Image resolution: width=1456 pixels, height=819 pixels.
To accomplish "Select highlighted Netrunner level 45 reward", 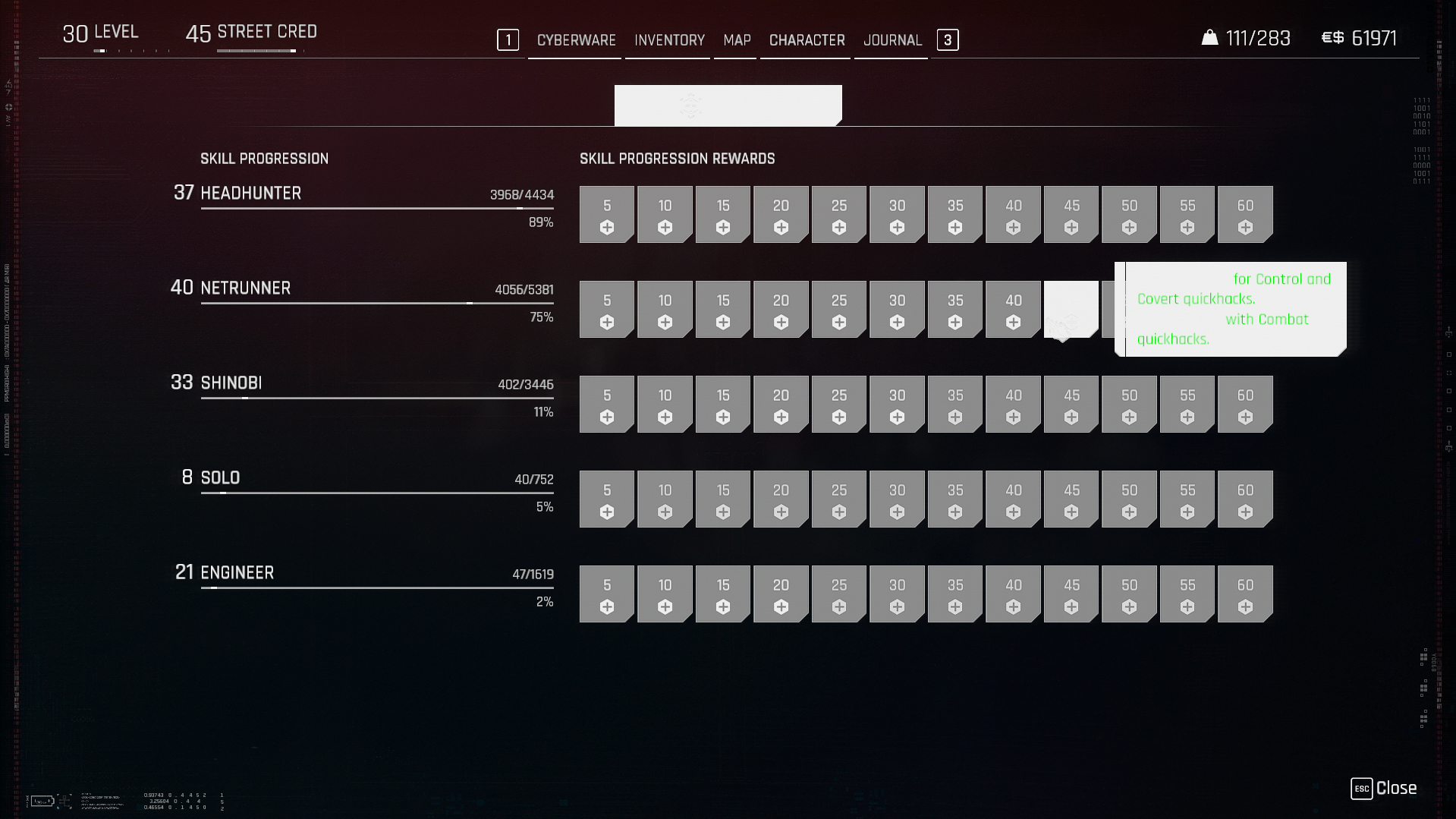I will point(1071,310).
